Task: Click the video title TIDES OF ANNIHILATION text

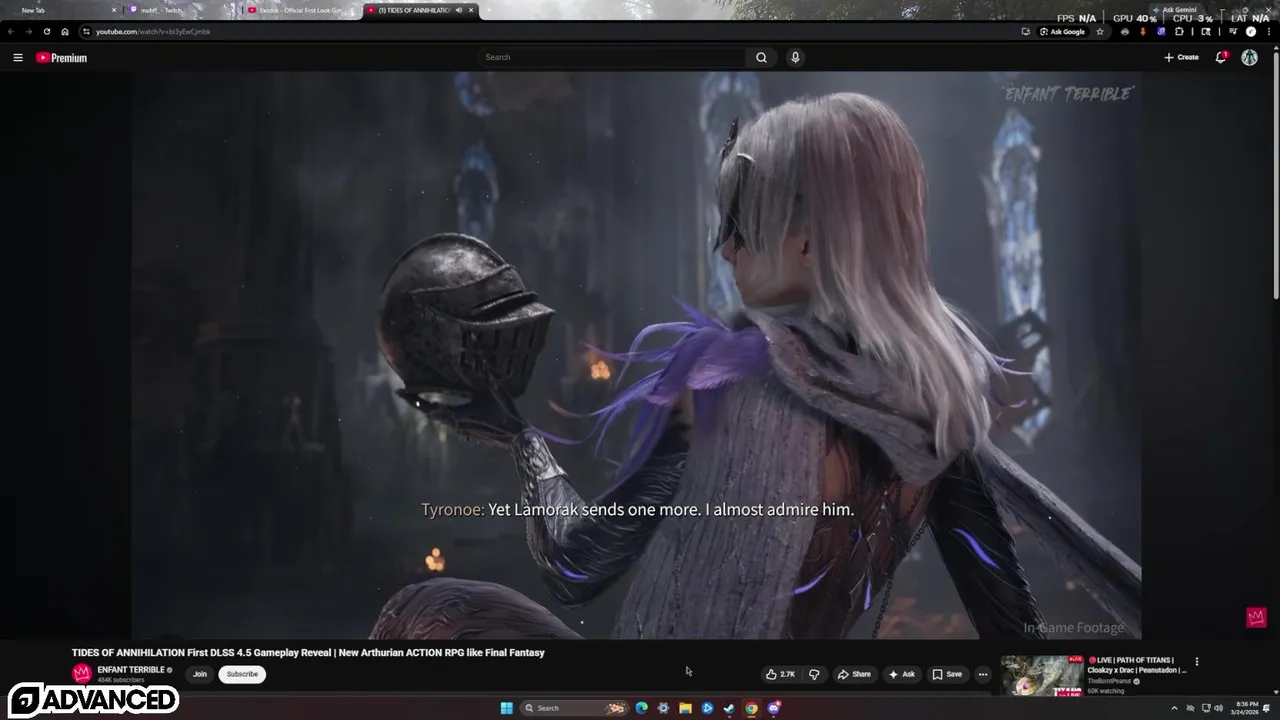Action: pyautogui.click(x=308, y=653)
